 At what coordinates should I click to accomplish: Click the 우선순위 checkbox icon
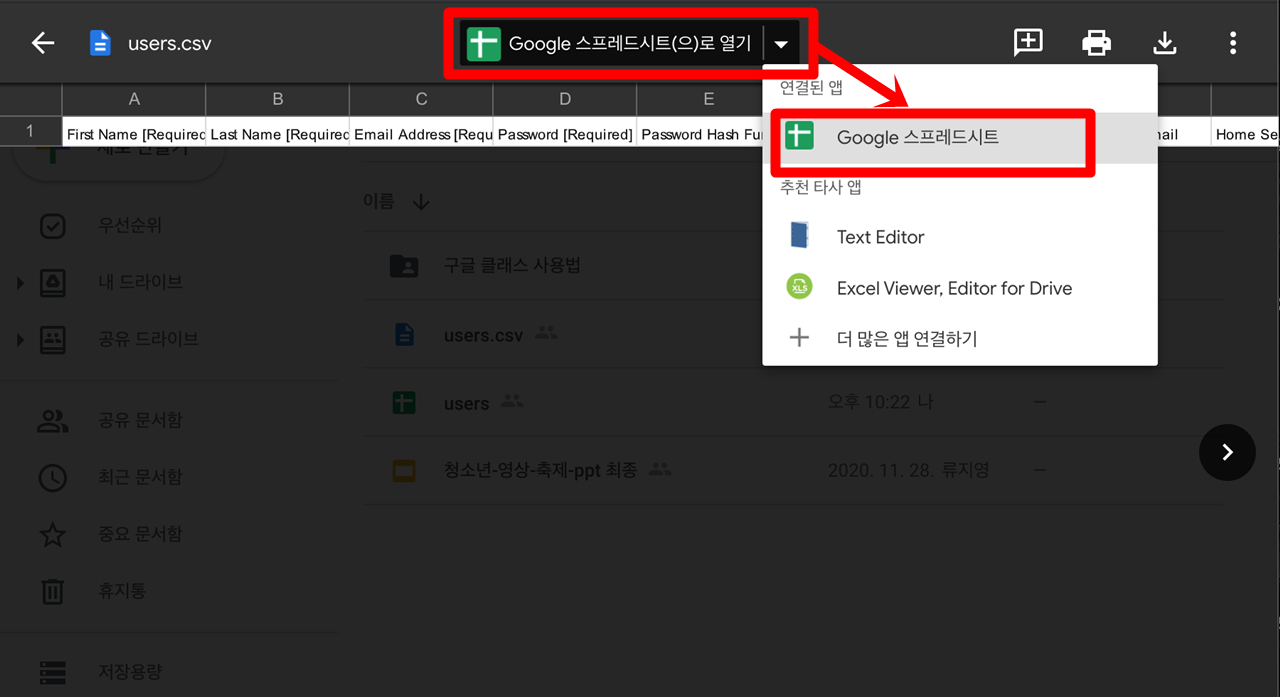coord(52,226)
